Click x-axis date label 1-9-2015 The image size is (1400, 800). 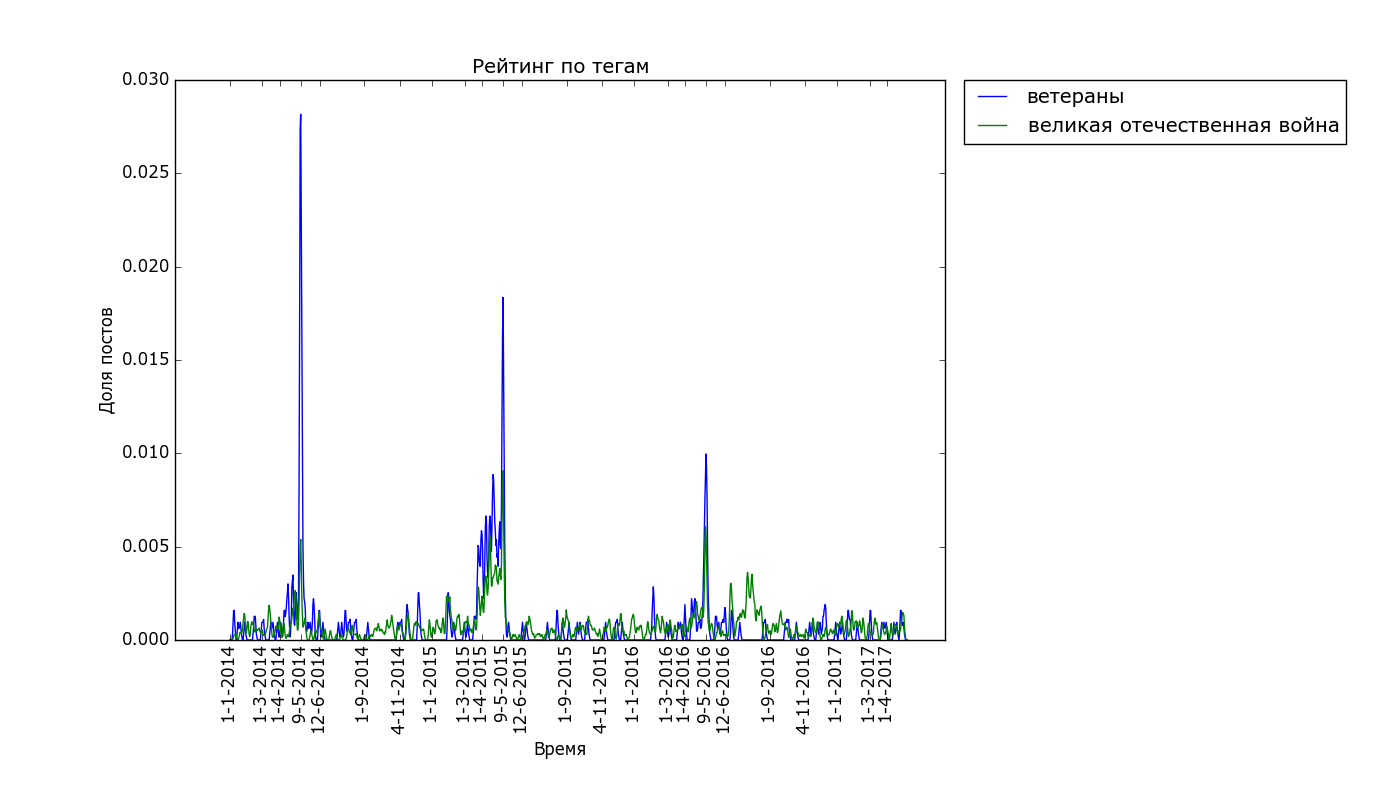click(565, 685)
